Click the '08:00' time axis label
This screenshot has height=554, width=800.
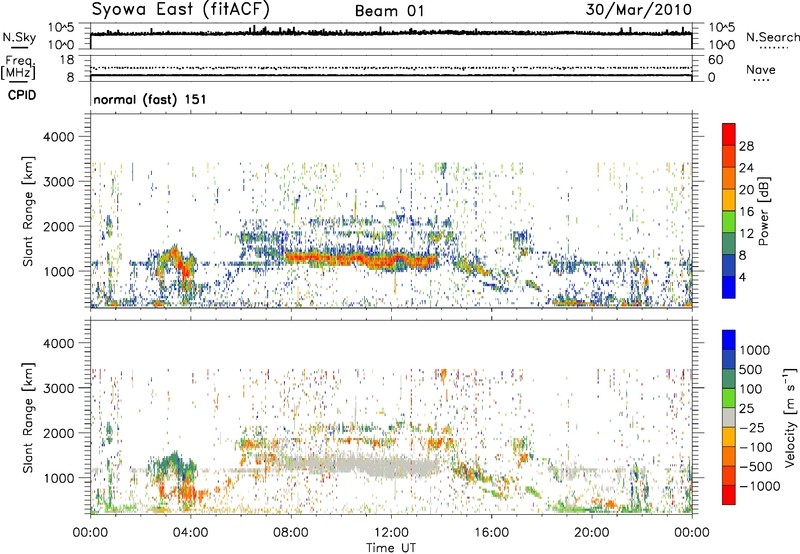(x=291, y=533)
